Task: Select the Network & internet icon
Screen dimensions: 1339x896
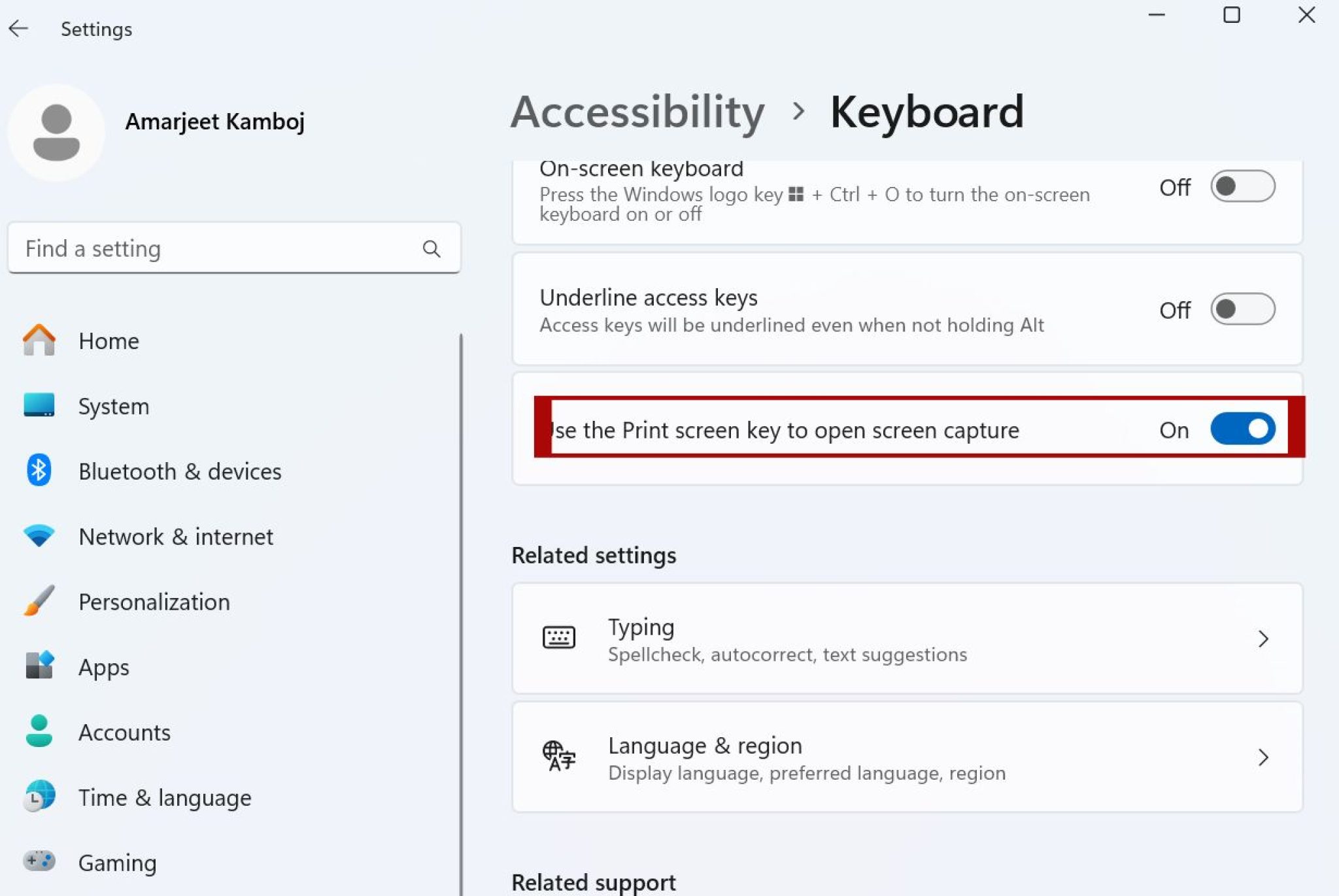Action: (x=39, y=536)
